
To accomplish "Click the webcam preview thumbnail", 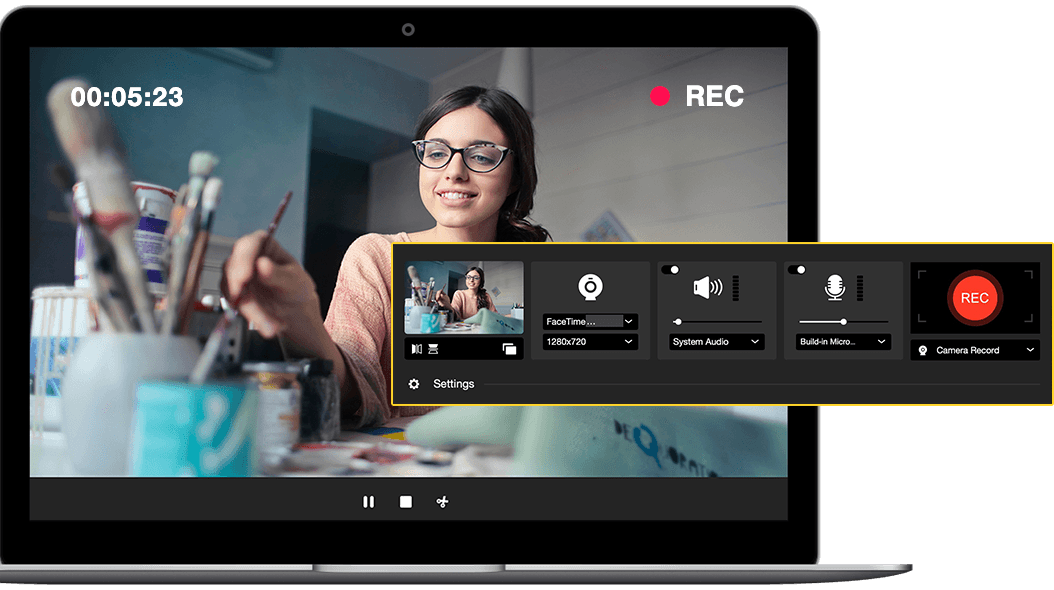I will (464, 297).
